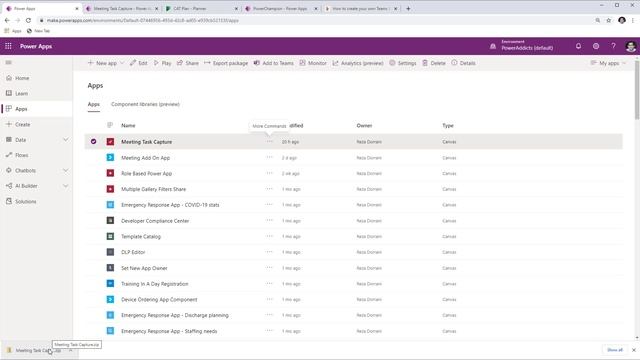Open the help question mark
This screenshot has height=360, width=640.
613,46
